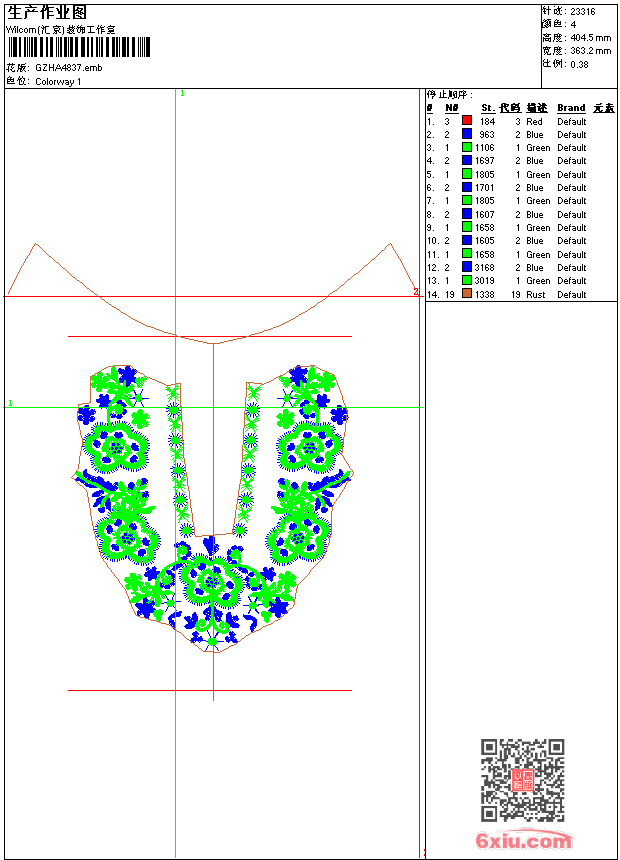Click the 'St.' column header

click(488, 108)
